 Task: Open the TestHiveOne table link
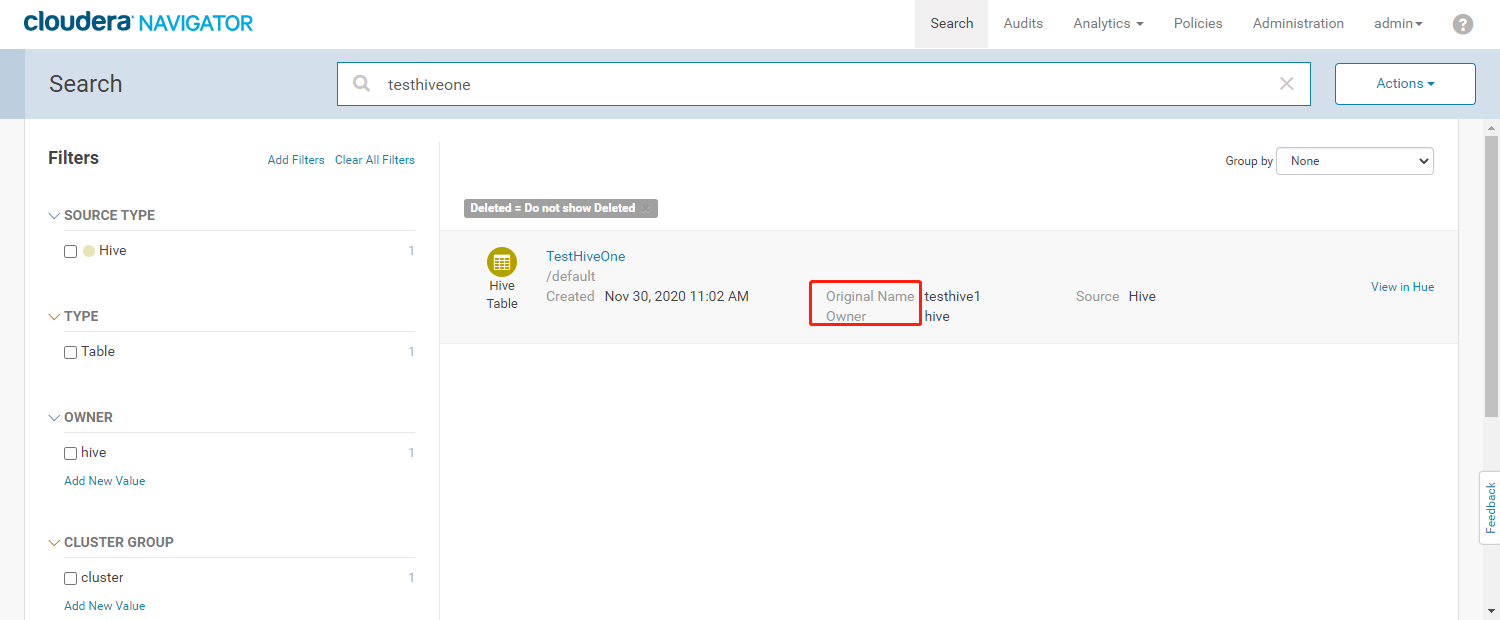point(586,257)
